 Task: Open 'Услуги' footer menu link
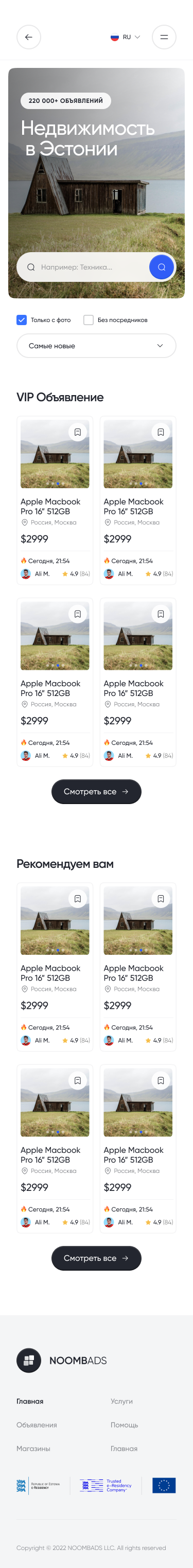point(122,1401)
